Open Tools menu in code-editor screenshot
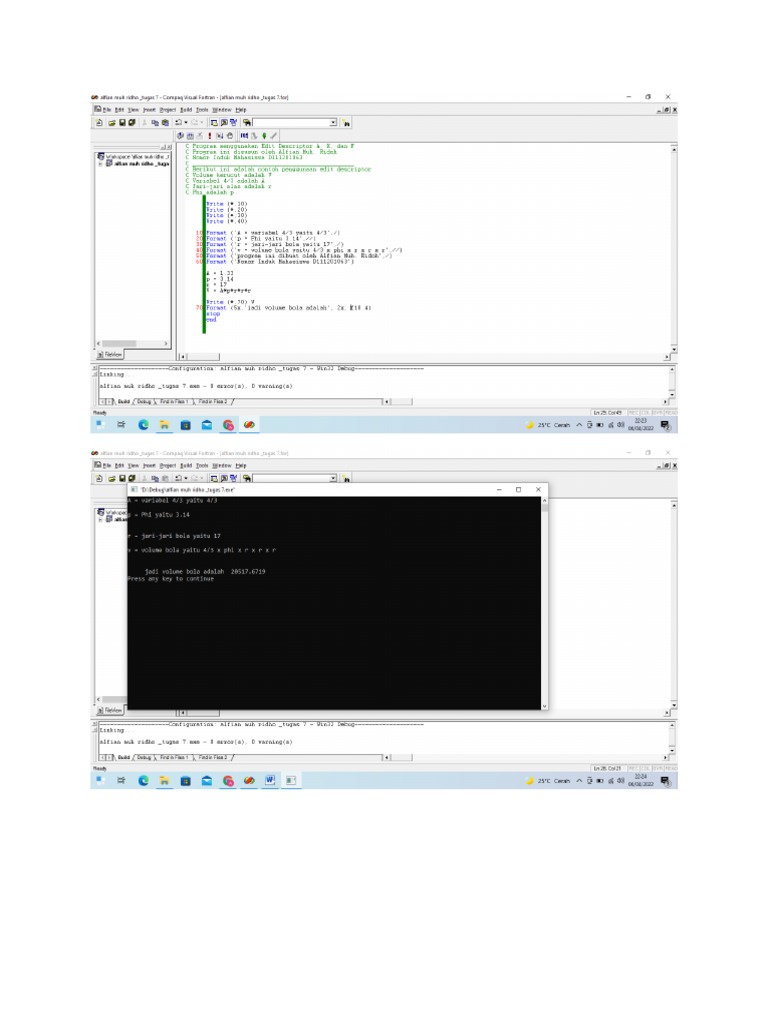This screenshot has height=1024, width=768. 202,110
